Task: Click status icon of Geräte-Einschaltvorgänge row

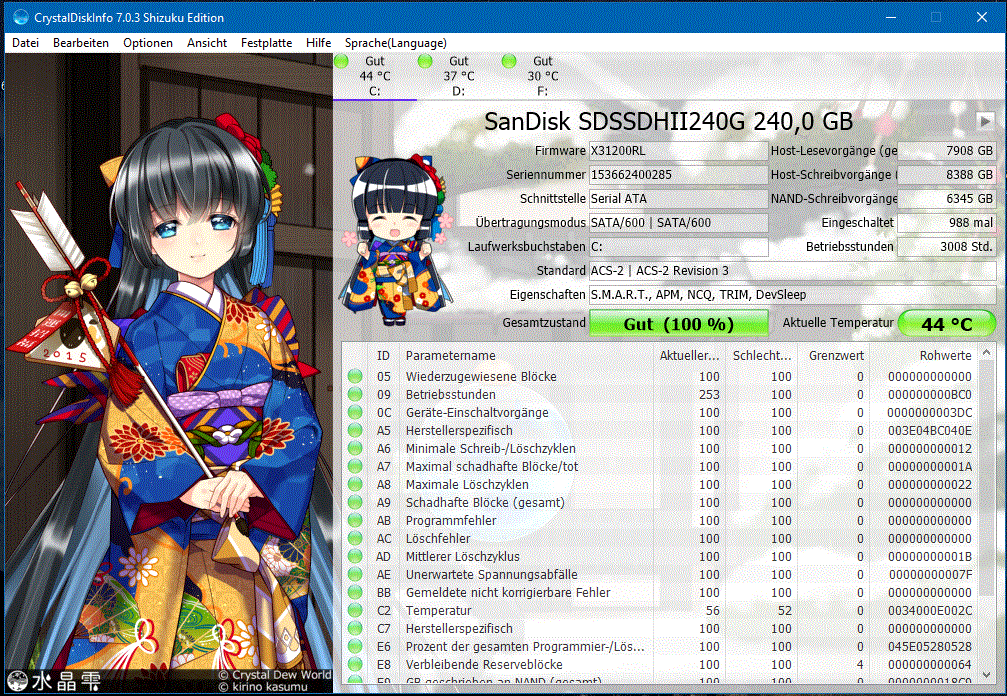Action: click(x=355, y=413)
